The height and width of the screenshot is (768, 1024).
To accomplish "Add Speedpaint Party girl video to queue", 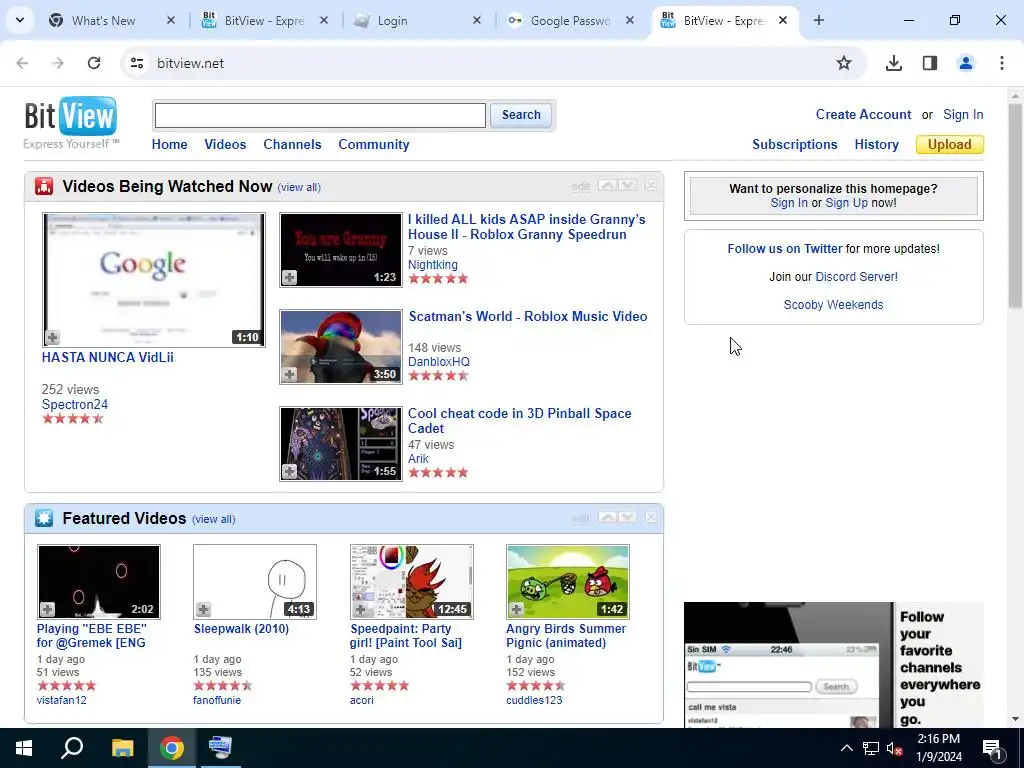I will (360, 609).
